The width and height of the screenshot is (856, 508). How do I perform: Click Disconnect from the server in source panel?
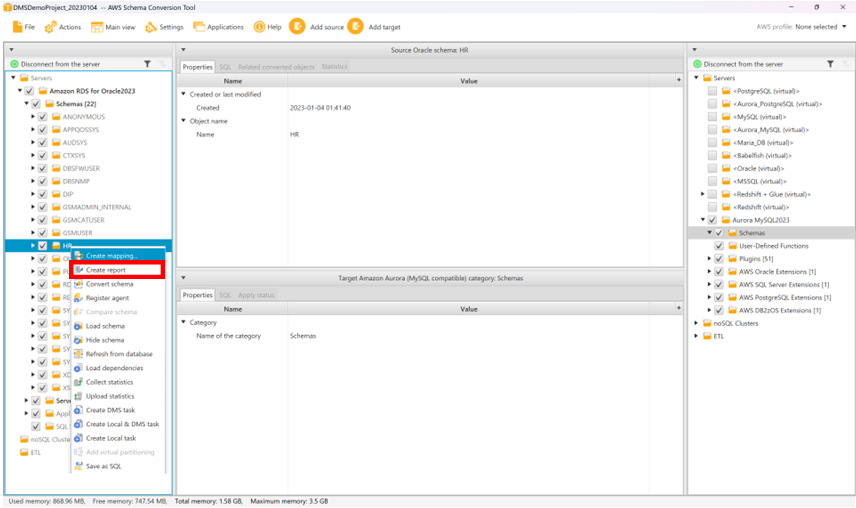(x=61, y=64)
